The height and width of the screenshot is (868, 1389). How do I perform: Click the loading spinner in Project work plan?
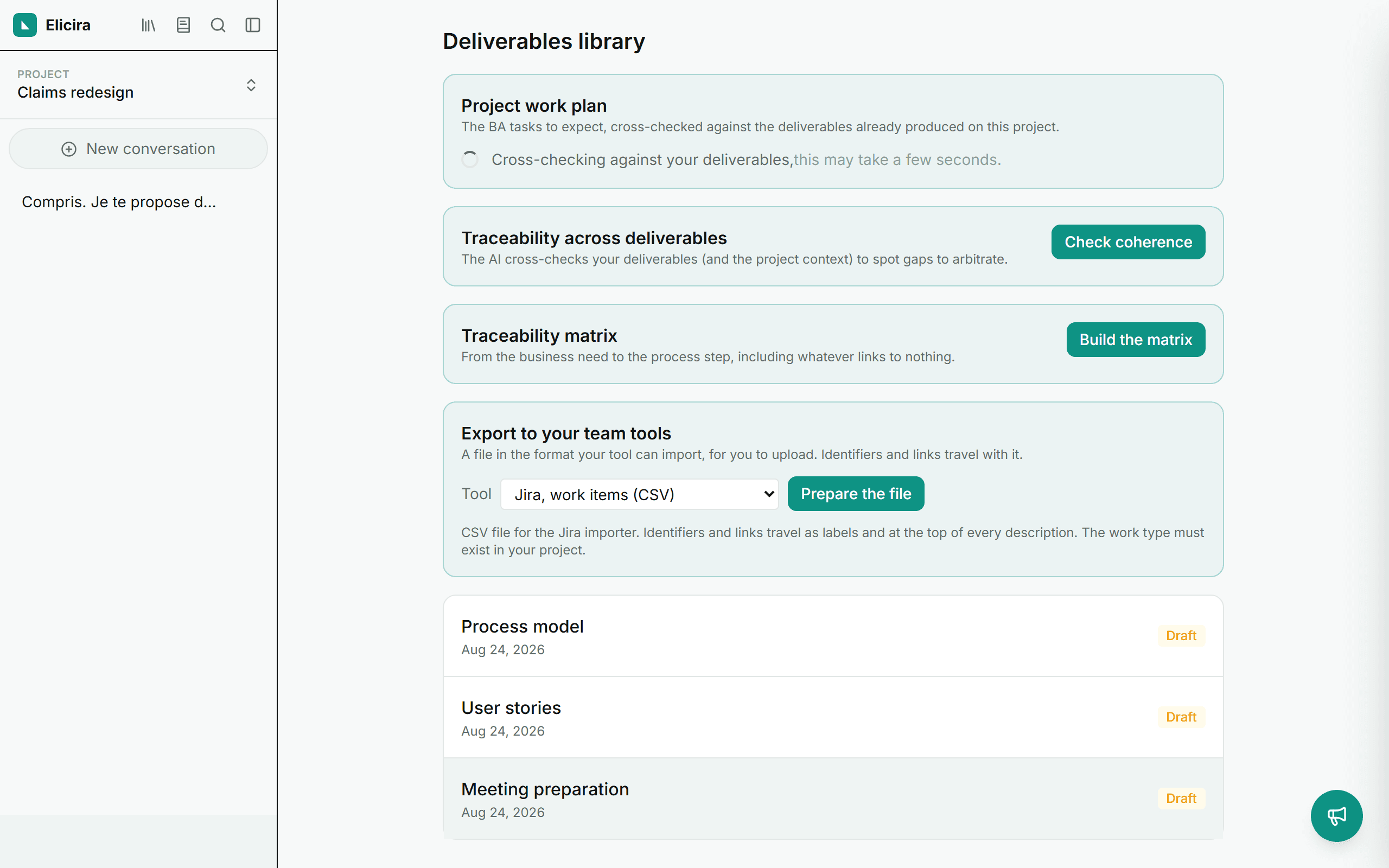pyautogui.click(x=470, y=159)
